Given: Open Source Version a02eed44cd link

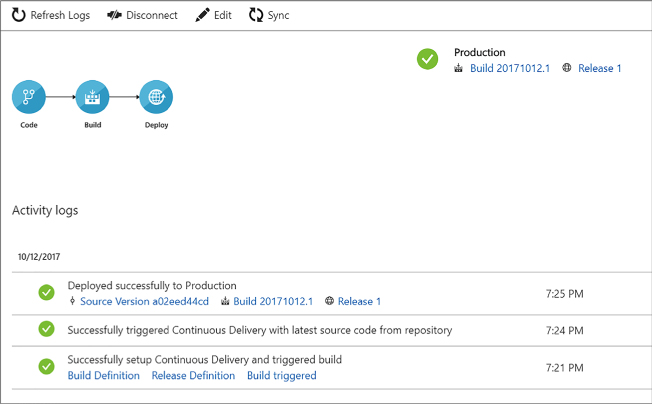Looking at the screenshot, I should coord(144,301).
